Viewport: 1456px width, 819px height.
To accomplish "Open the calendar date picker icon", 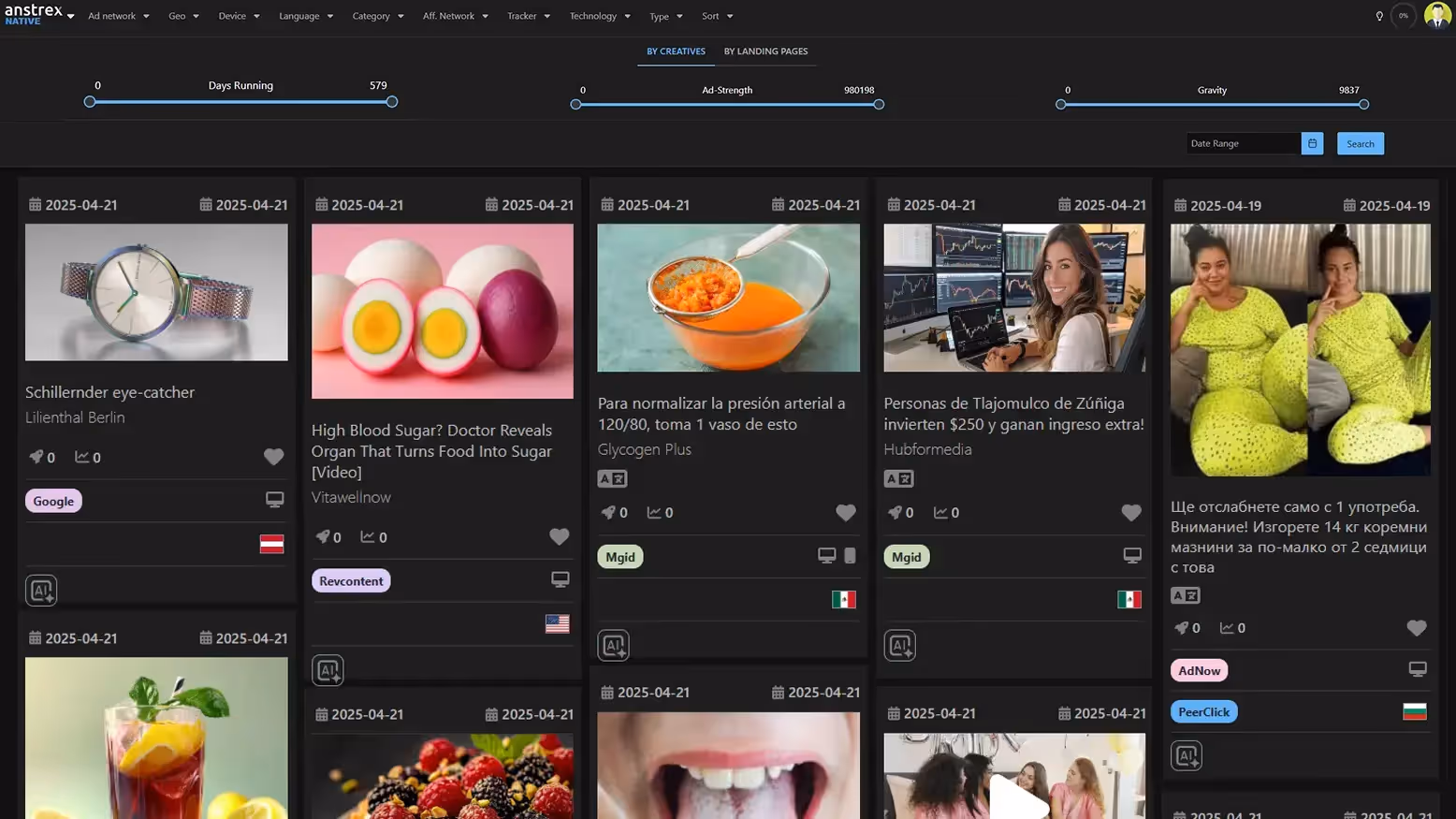I will (x=1312, y=143).
